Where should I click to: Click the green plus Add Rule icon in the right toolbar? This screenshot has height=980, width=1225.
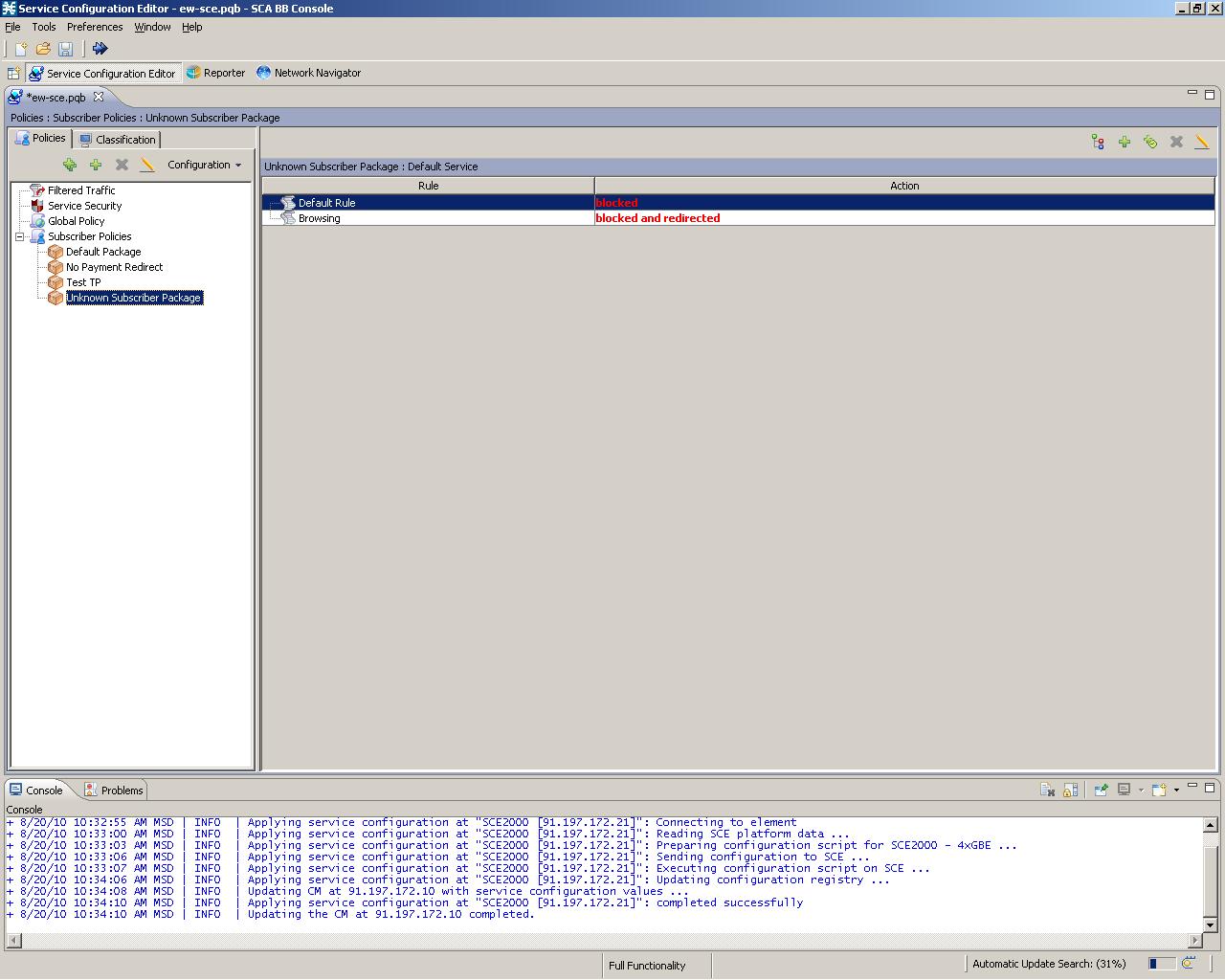coord(1125,142)
